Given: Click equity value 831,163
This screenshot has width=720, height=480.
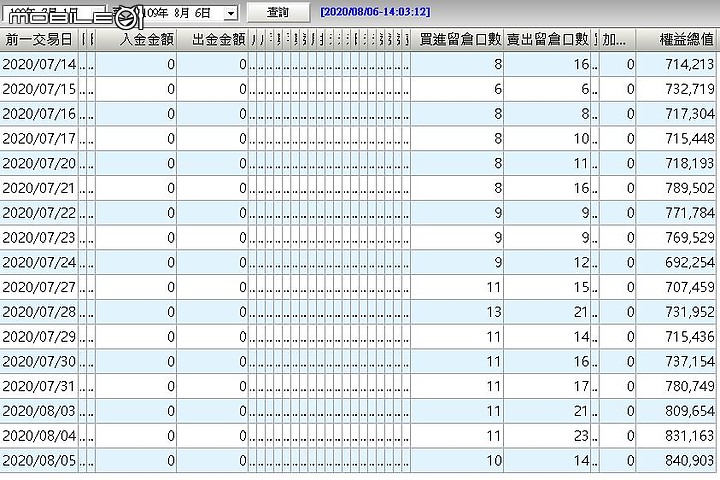Looking at the screenshot, I should click(690, 436).
